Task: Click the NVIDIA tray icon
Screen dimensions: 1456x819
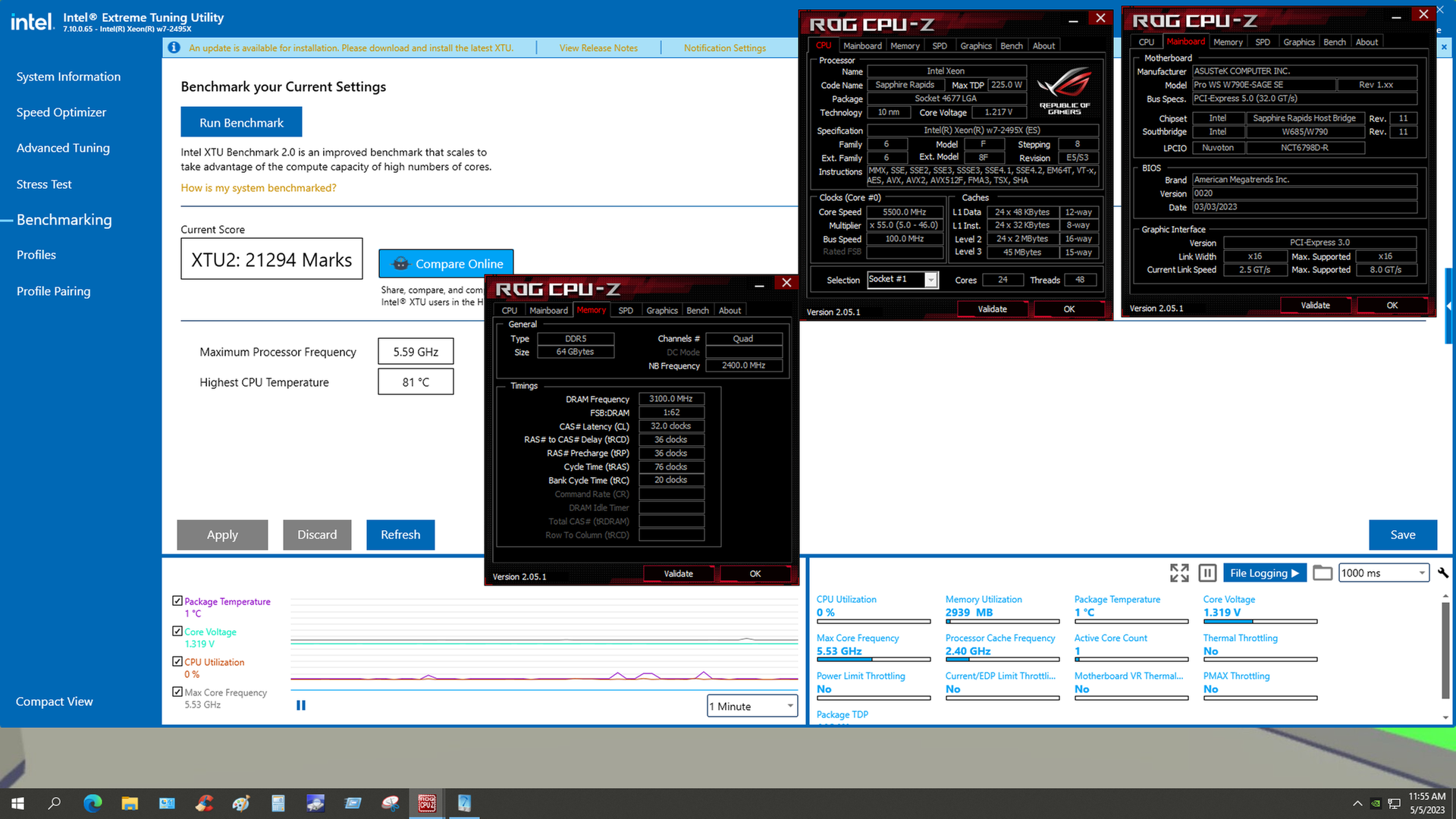Action: click(x=1376, y=803)
